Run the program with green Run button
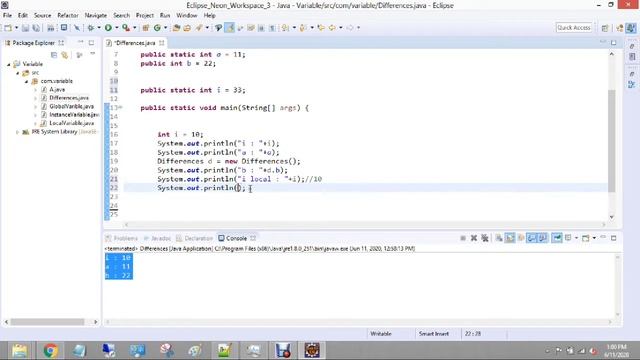640x360 pixels. pos(108,28)
